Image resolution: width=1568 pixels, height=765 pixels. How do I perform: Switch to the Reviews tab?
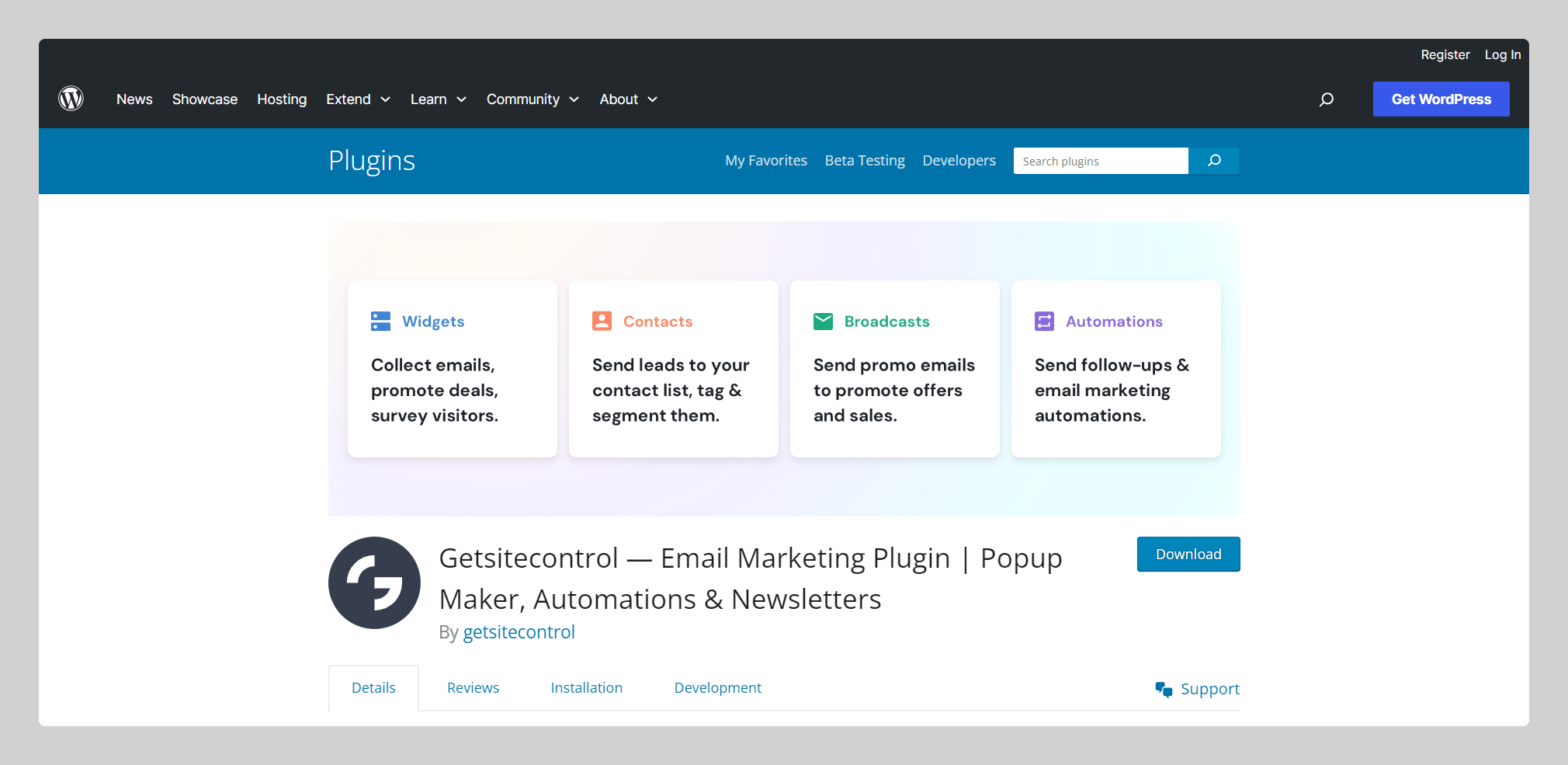pyautogui.click(x=473, y=687)
